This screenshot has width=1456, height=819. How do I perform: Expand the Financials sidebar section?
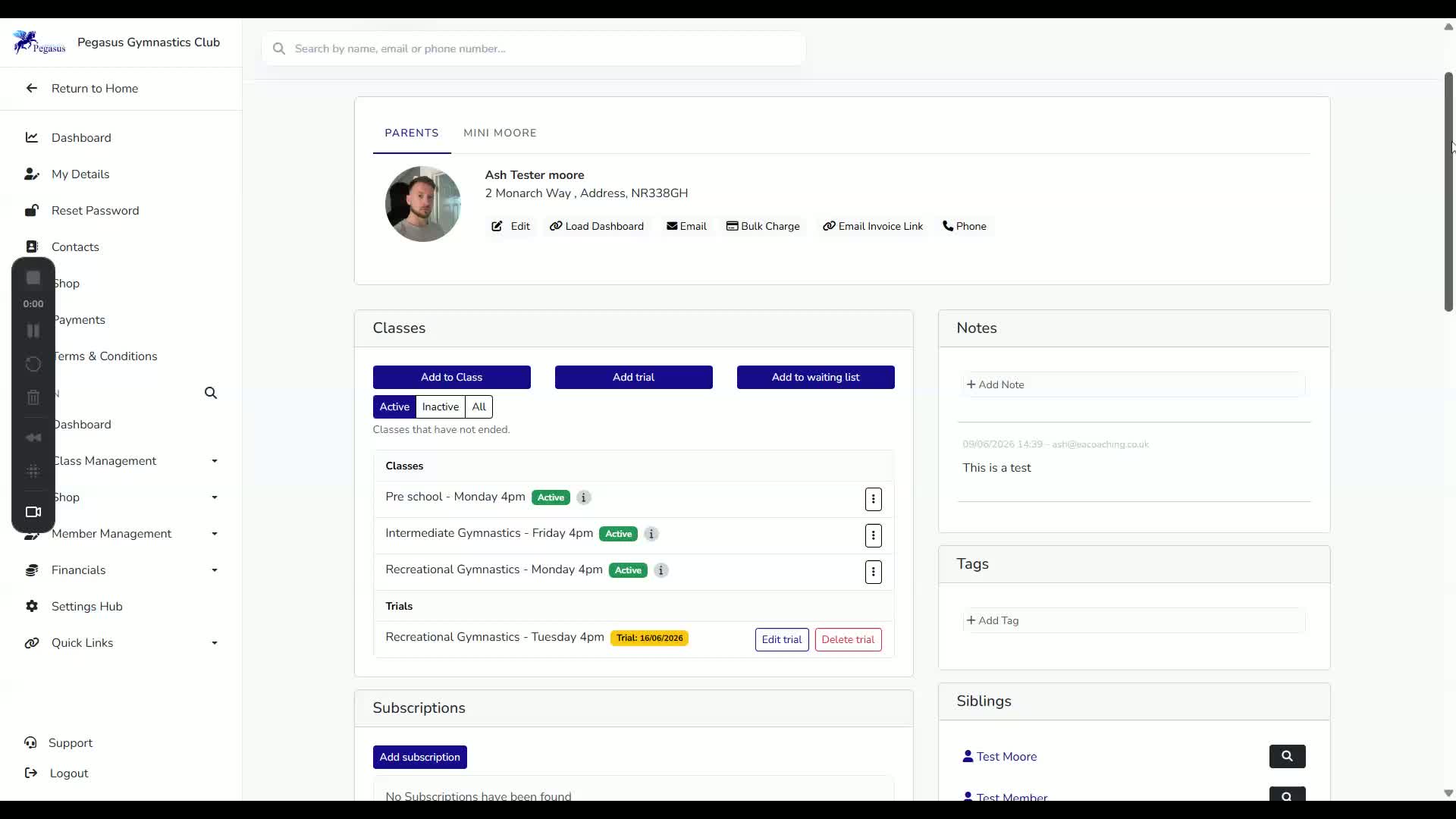pos(121,570)
